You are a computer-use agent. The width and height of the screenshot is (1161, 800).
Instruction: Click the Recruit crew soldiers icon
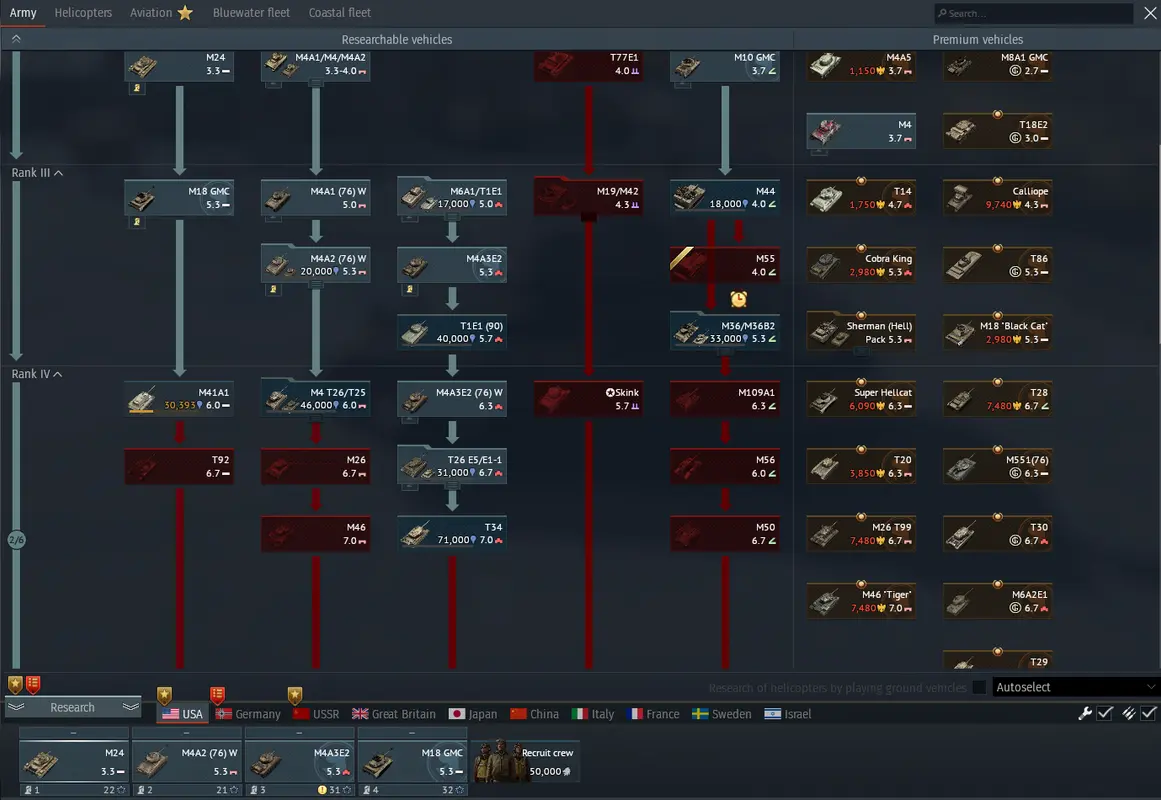coord(496,761)
